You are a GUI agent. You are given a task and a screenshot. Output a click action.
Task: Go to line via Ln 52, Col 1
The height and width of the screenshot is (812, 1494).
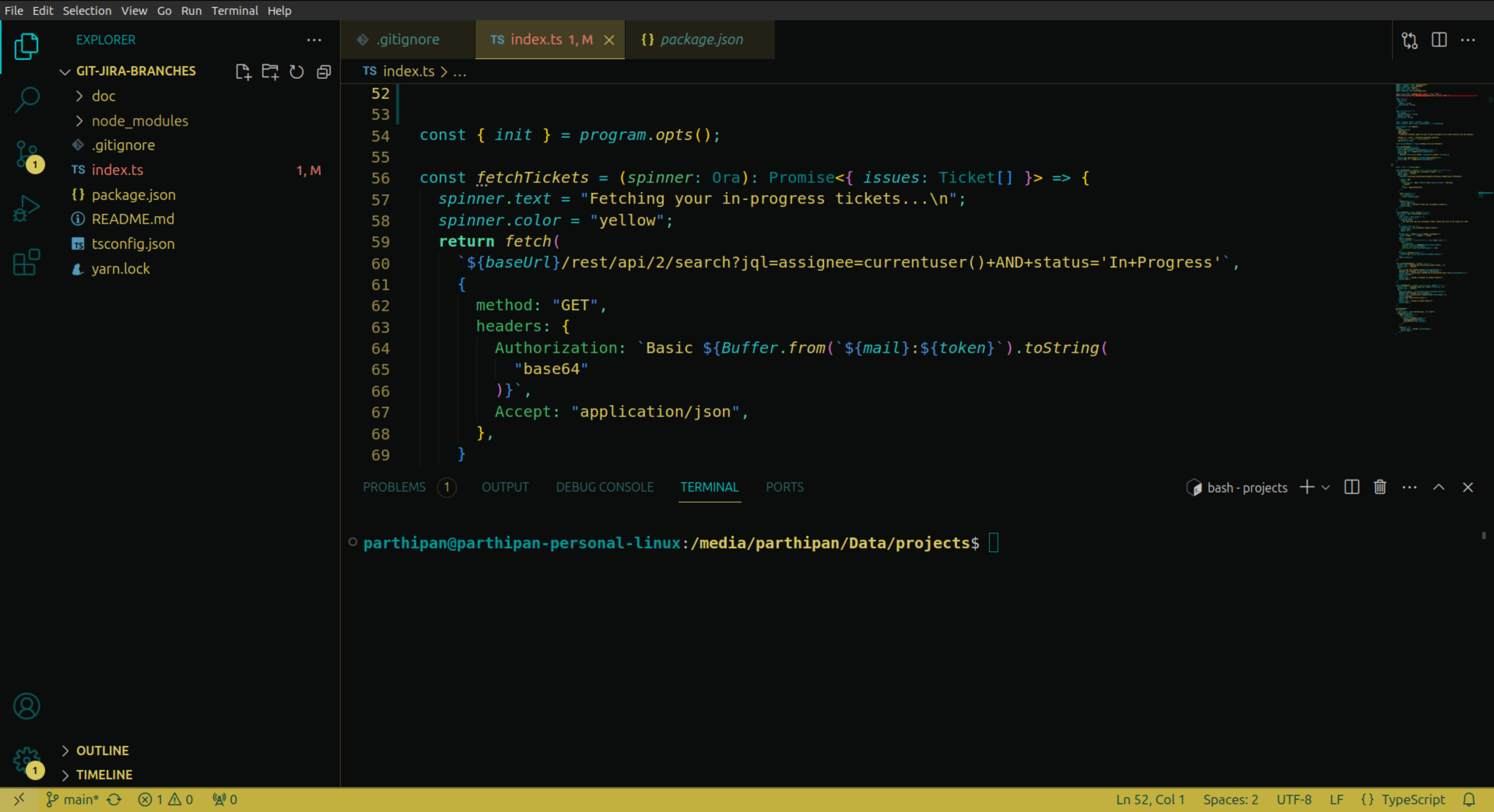(x=1150, y=800)
